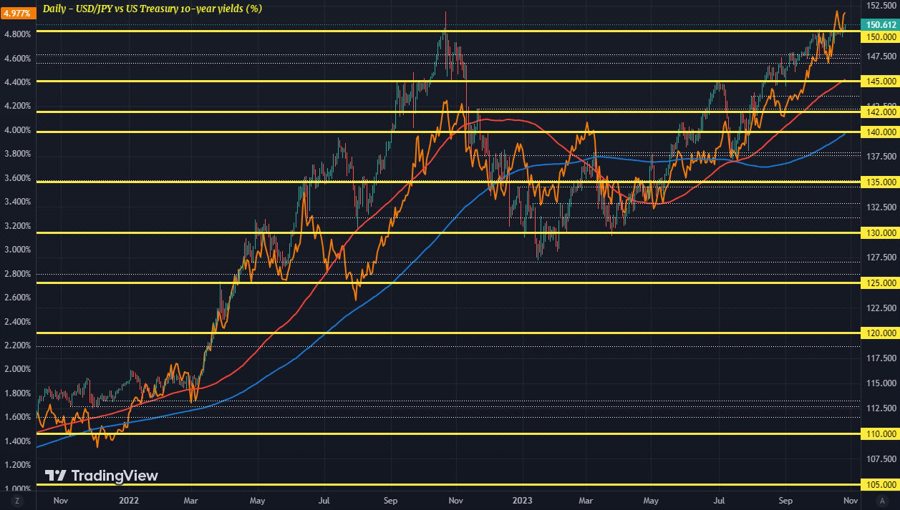Click the 132.500 price axis value

(881, 207)
